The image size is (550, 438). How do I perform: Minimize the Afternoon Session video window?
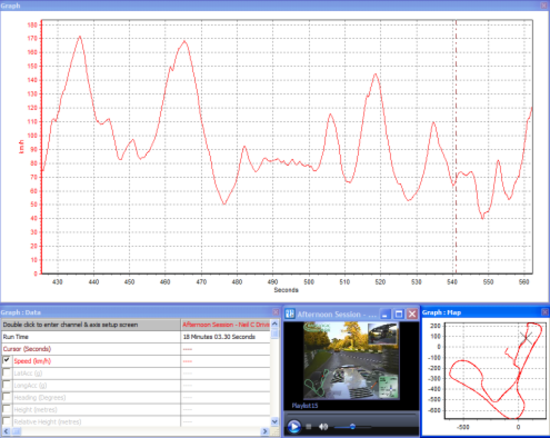pyautogui.click(x=385, y=314)
